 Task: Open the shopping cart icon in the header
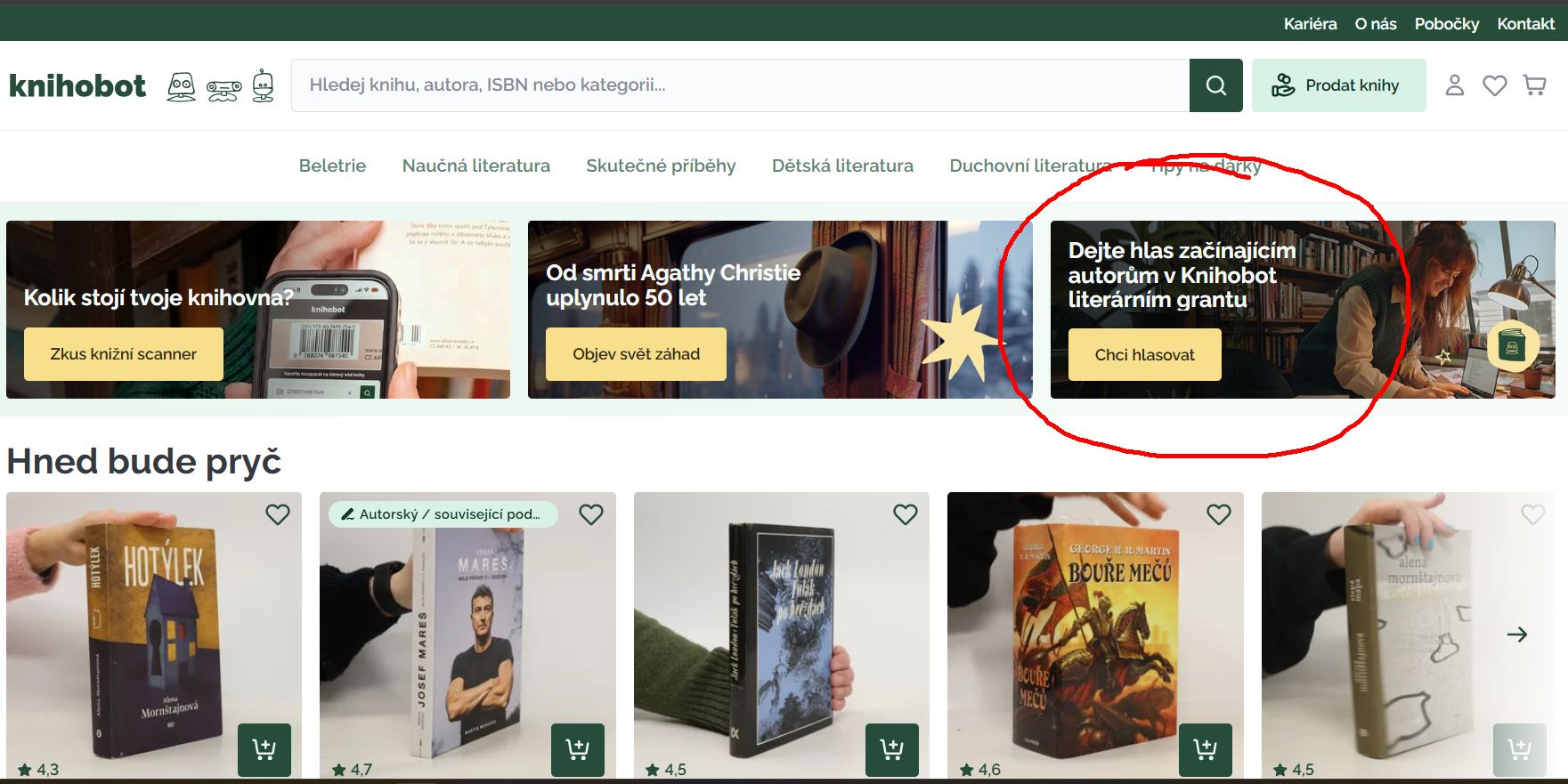tap(1534, 85)
